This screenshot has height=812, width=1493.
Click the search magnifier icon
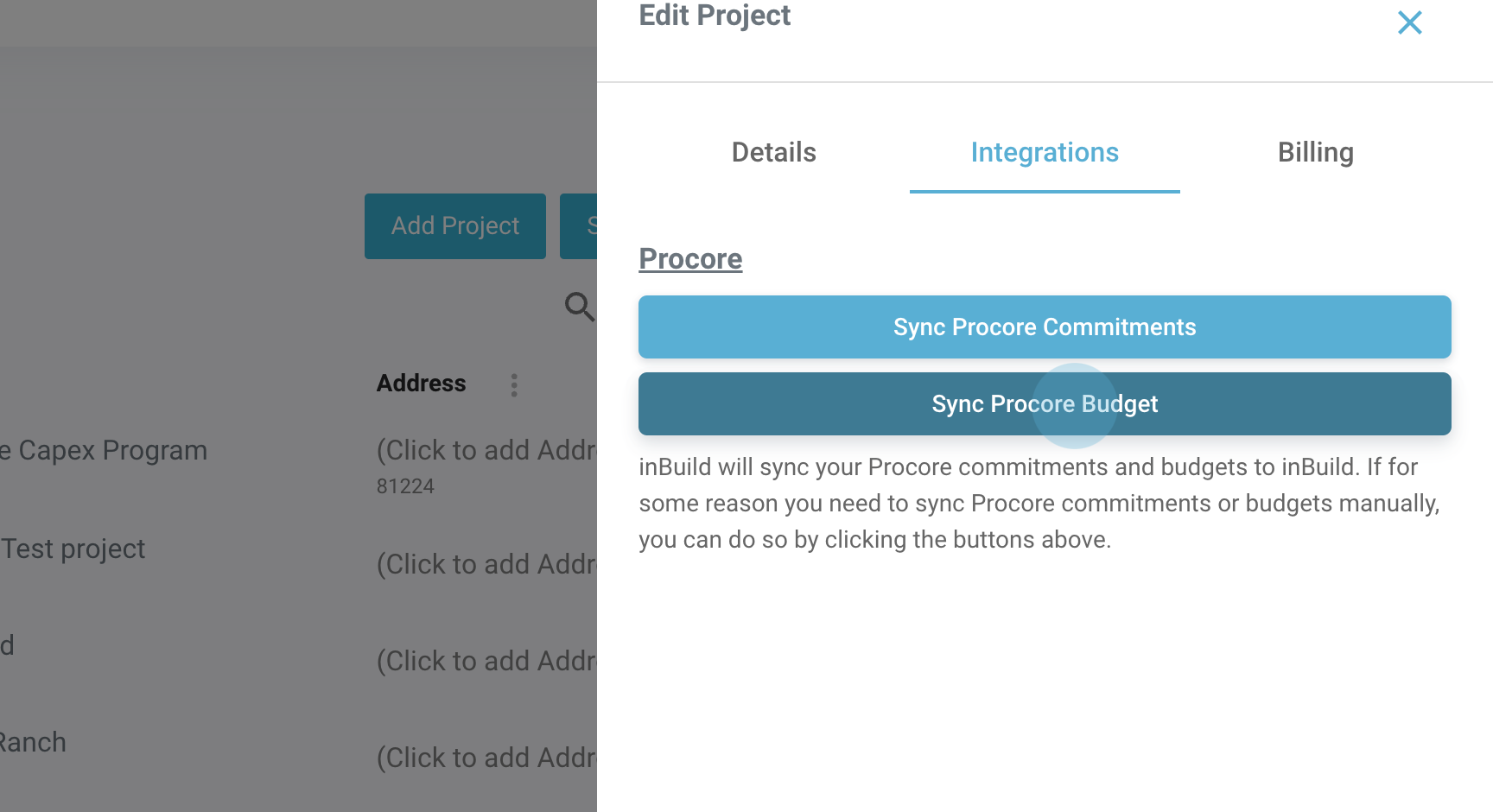point(579,307)
